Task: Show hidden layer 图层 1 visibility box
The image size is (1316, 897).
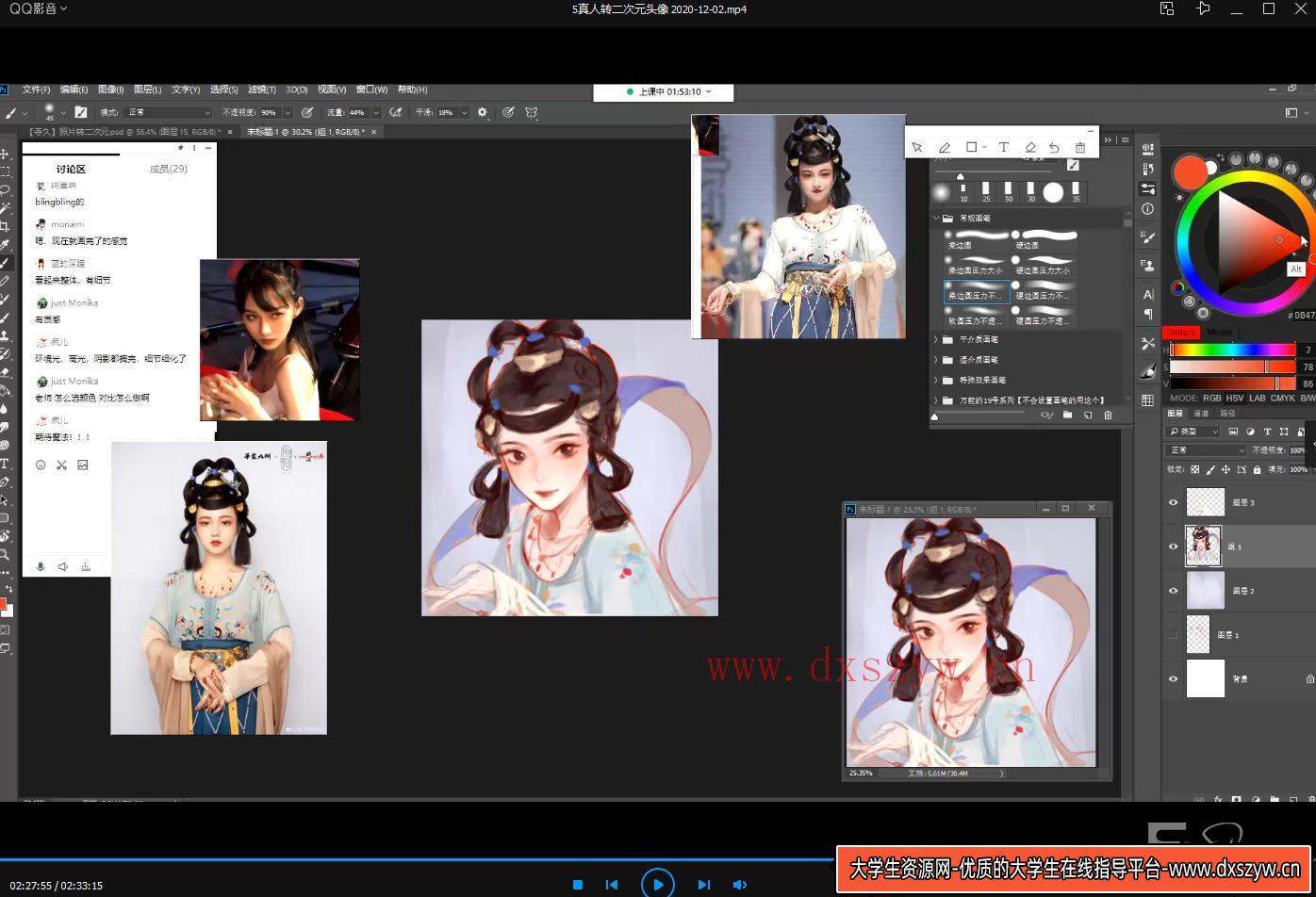Action: coord(1174,635)
